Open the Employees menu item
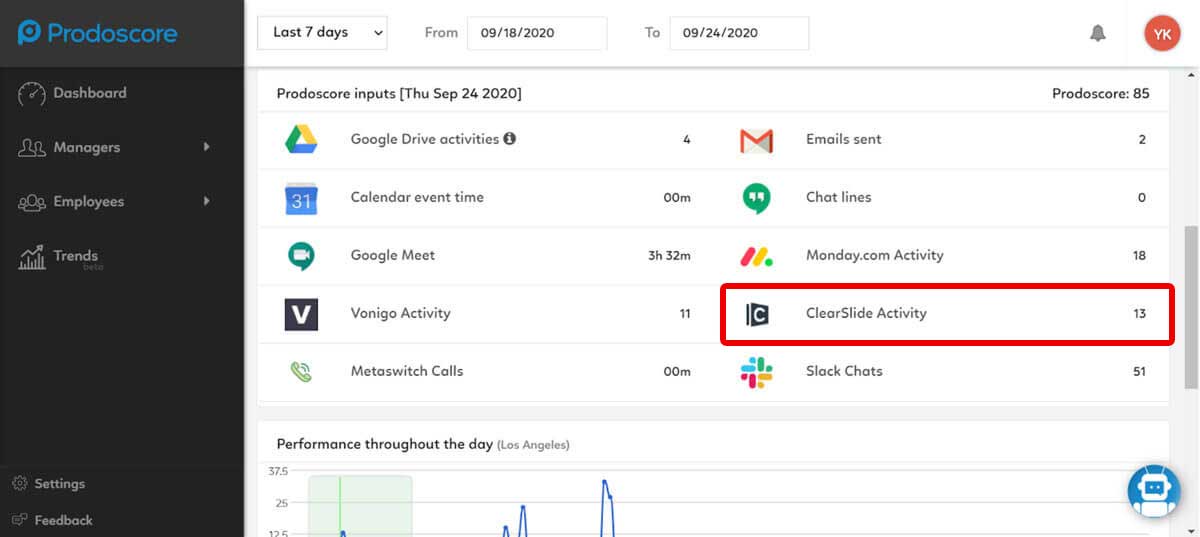 click(x=89, y=201)
